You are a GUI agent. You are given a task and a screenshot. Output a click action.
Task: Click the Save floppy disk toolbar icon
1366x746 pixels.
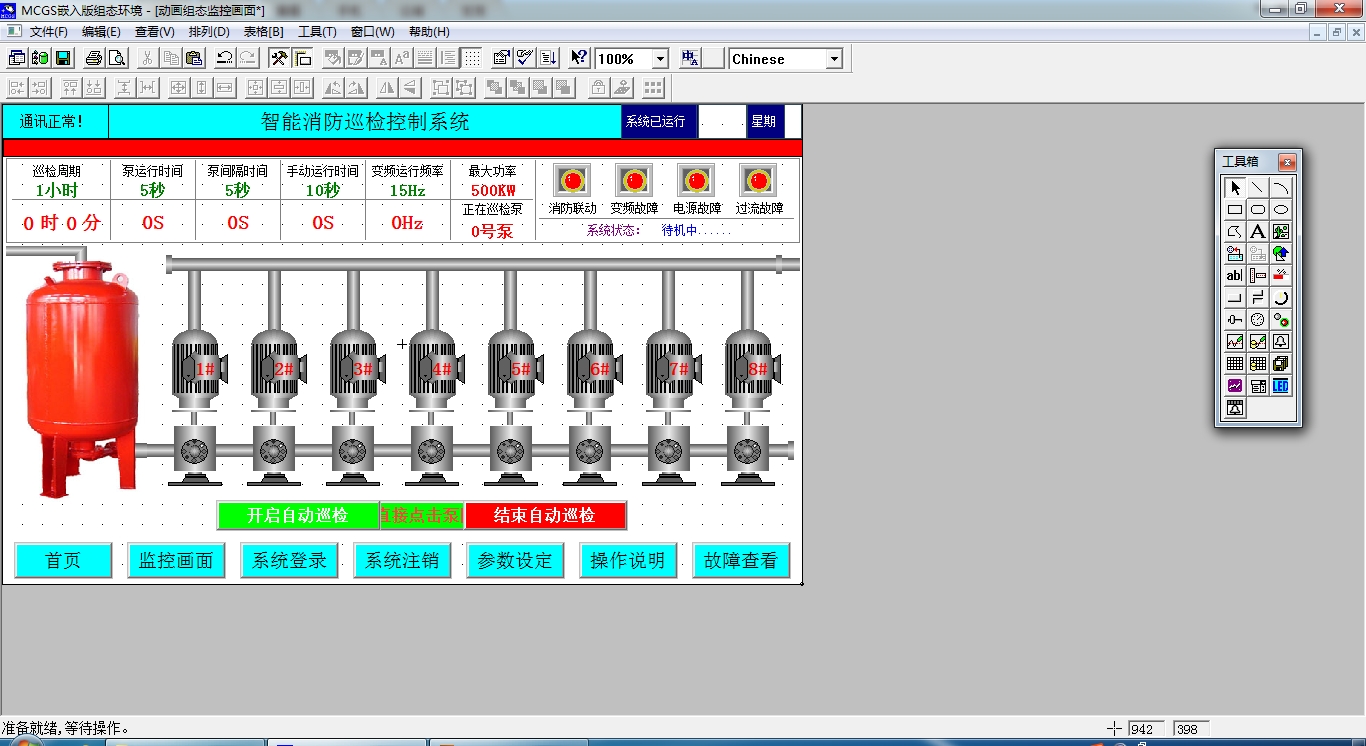(x=63, y=58)
